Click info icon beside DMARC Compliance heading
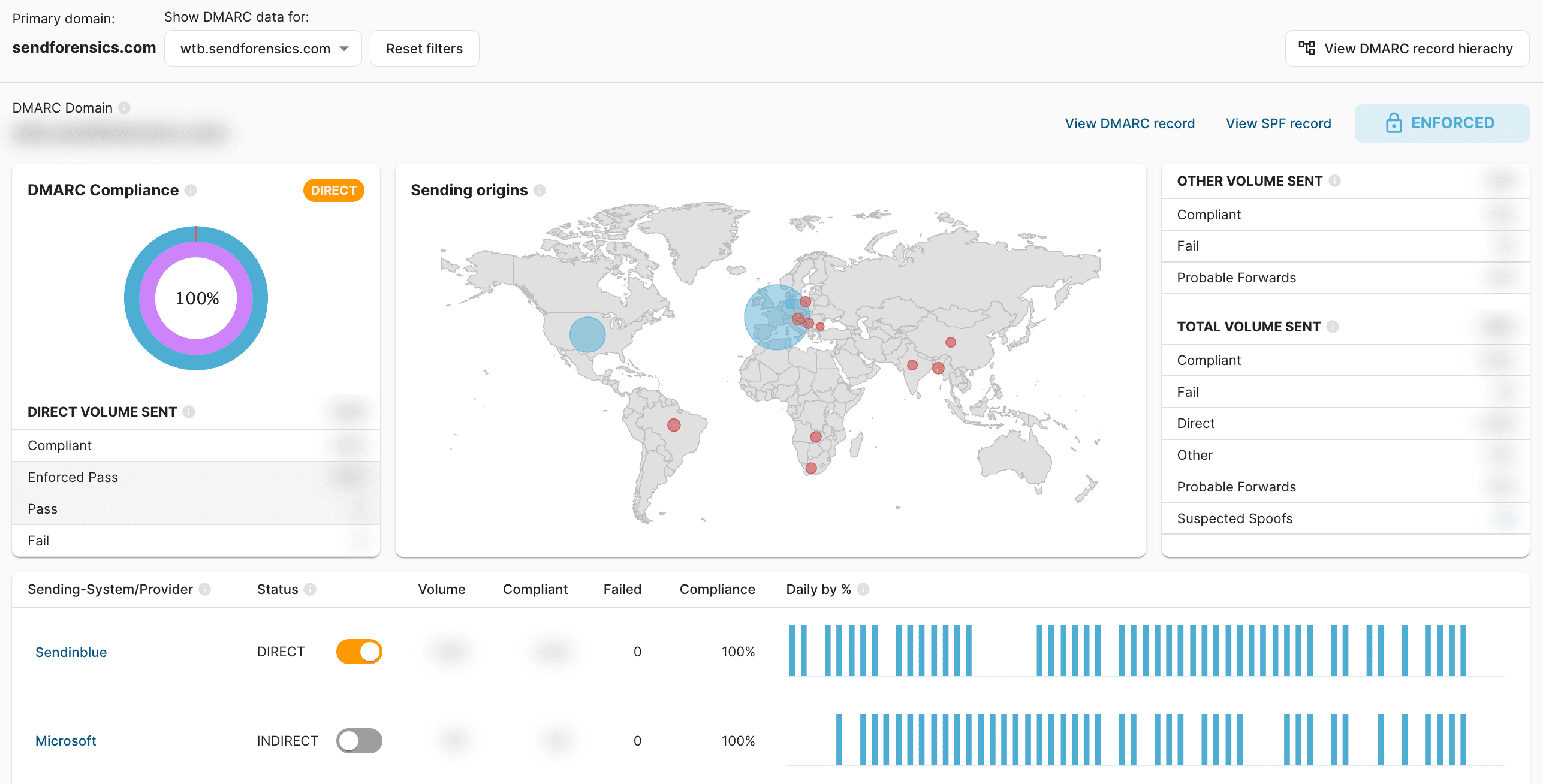This screenshot has width=1543, height=784. coord(191,191)
